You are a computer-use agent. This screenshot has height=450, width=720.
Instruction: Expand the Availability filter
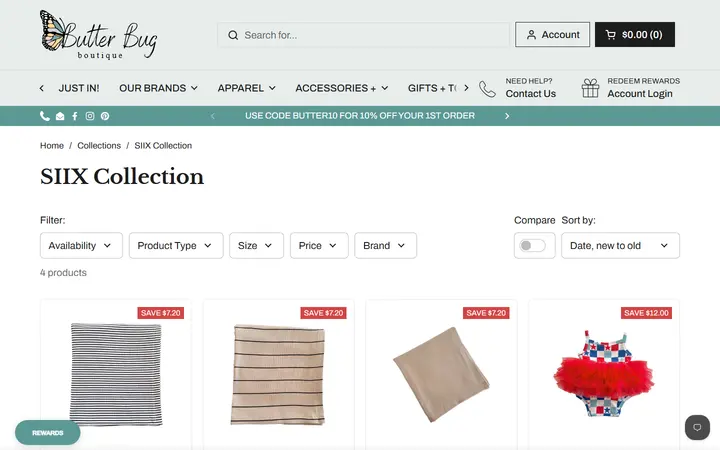pos(81,246)
